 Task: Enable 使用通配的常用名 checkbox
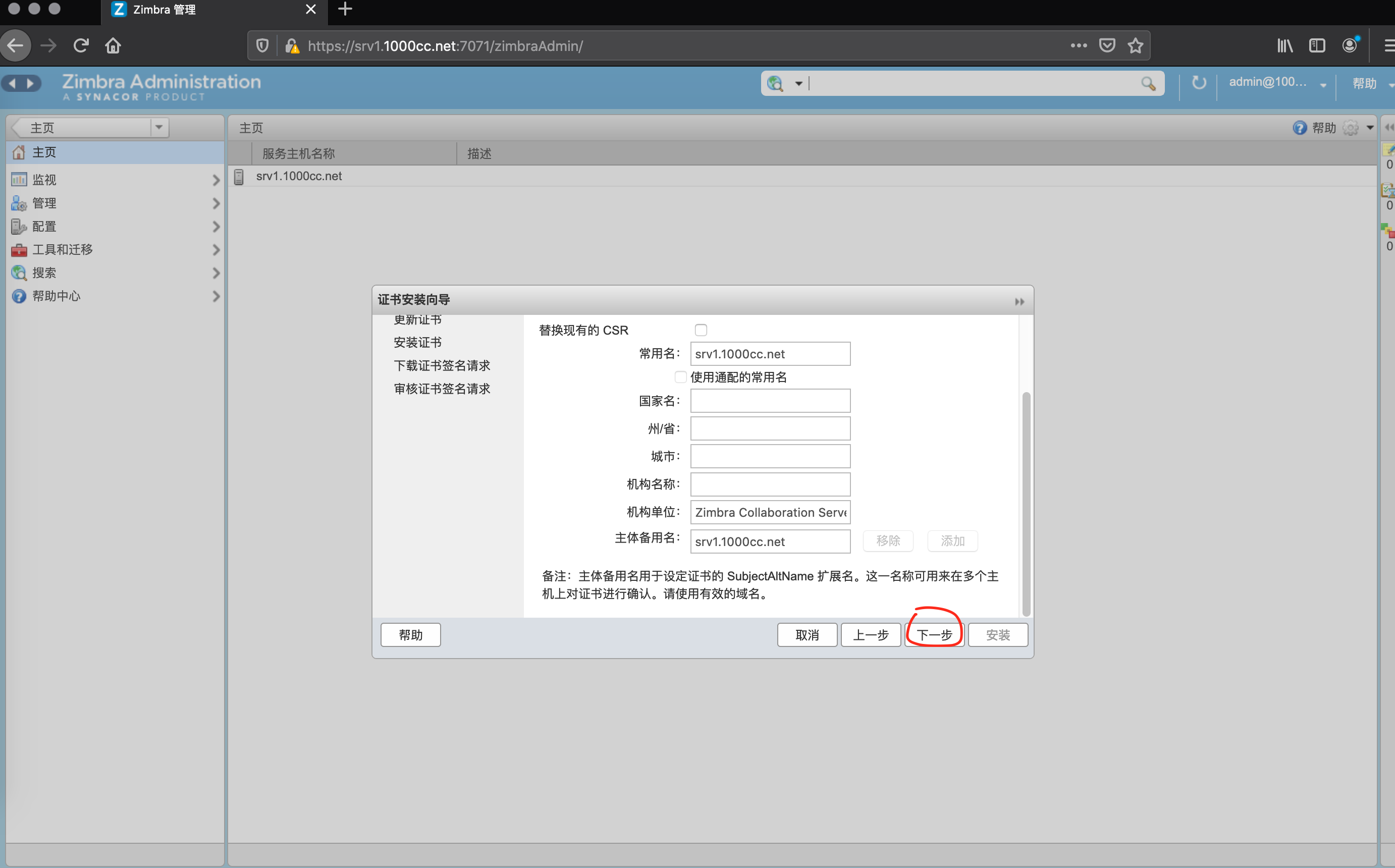tap(680, 377)
